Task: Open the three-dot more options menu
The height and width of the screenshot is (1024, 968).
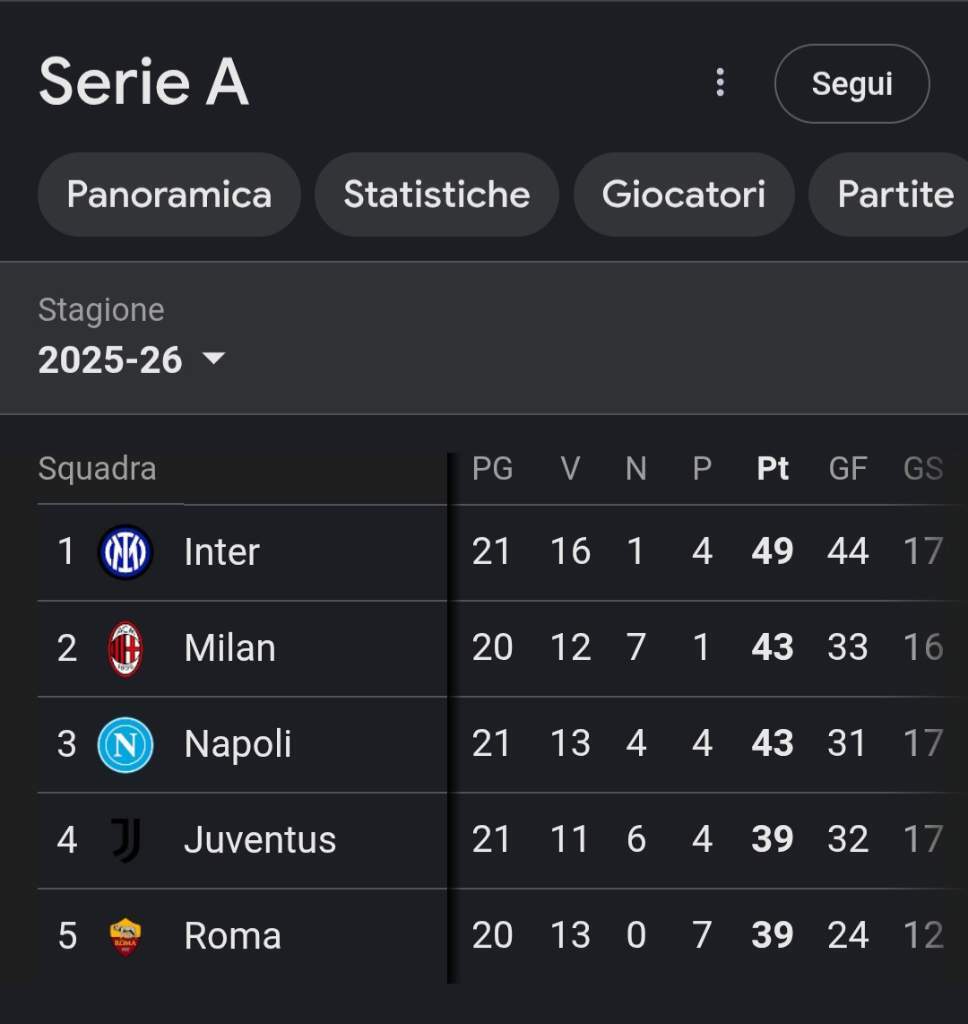Action: pos(720,83)
